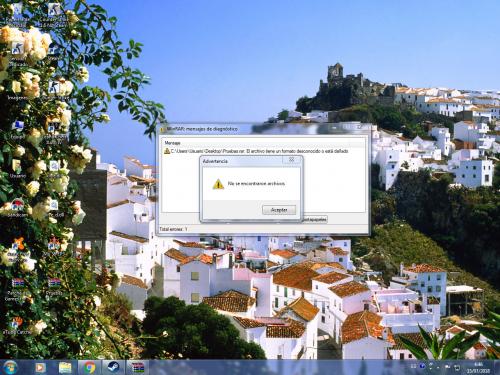Open the Windows Start menu
Viewport: 500px width, 375px height.
10,367
